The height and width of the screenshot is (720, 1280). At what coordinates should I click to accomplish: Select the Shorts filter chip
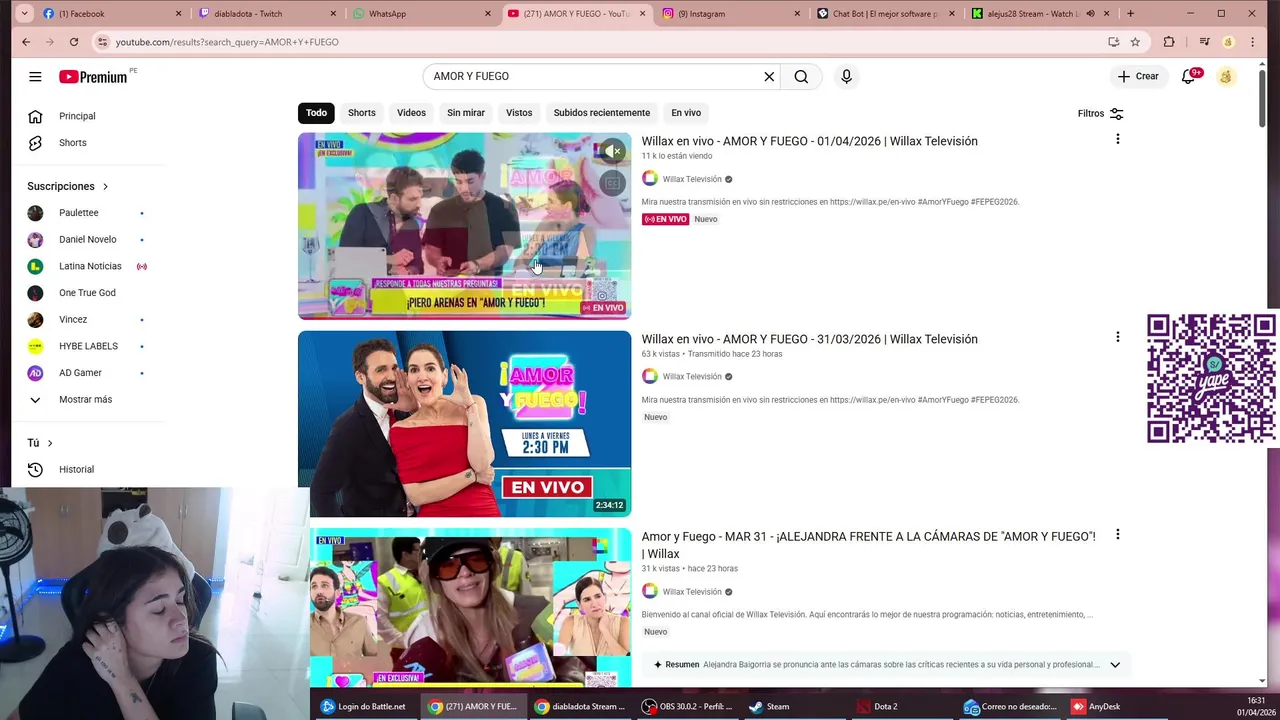(x=362, y=113)
